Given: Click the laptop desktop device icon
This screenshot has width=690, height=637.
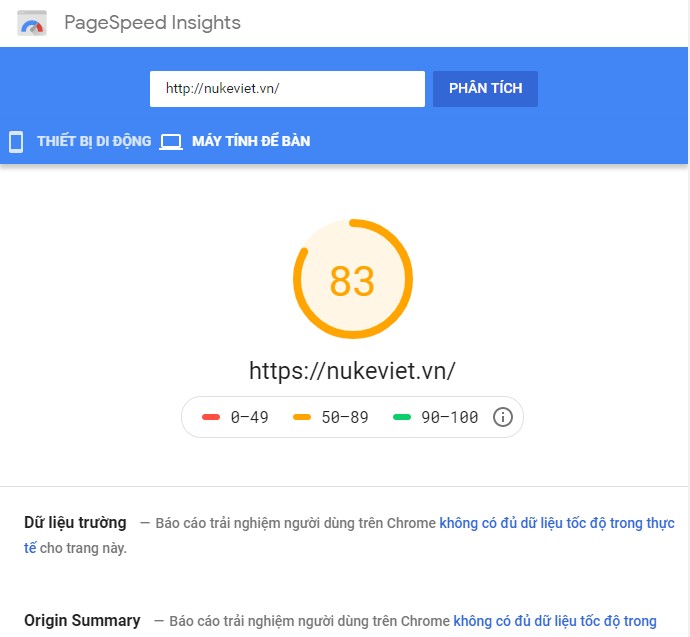Looking at the screenshot, I should point(171,142).
